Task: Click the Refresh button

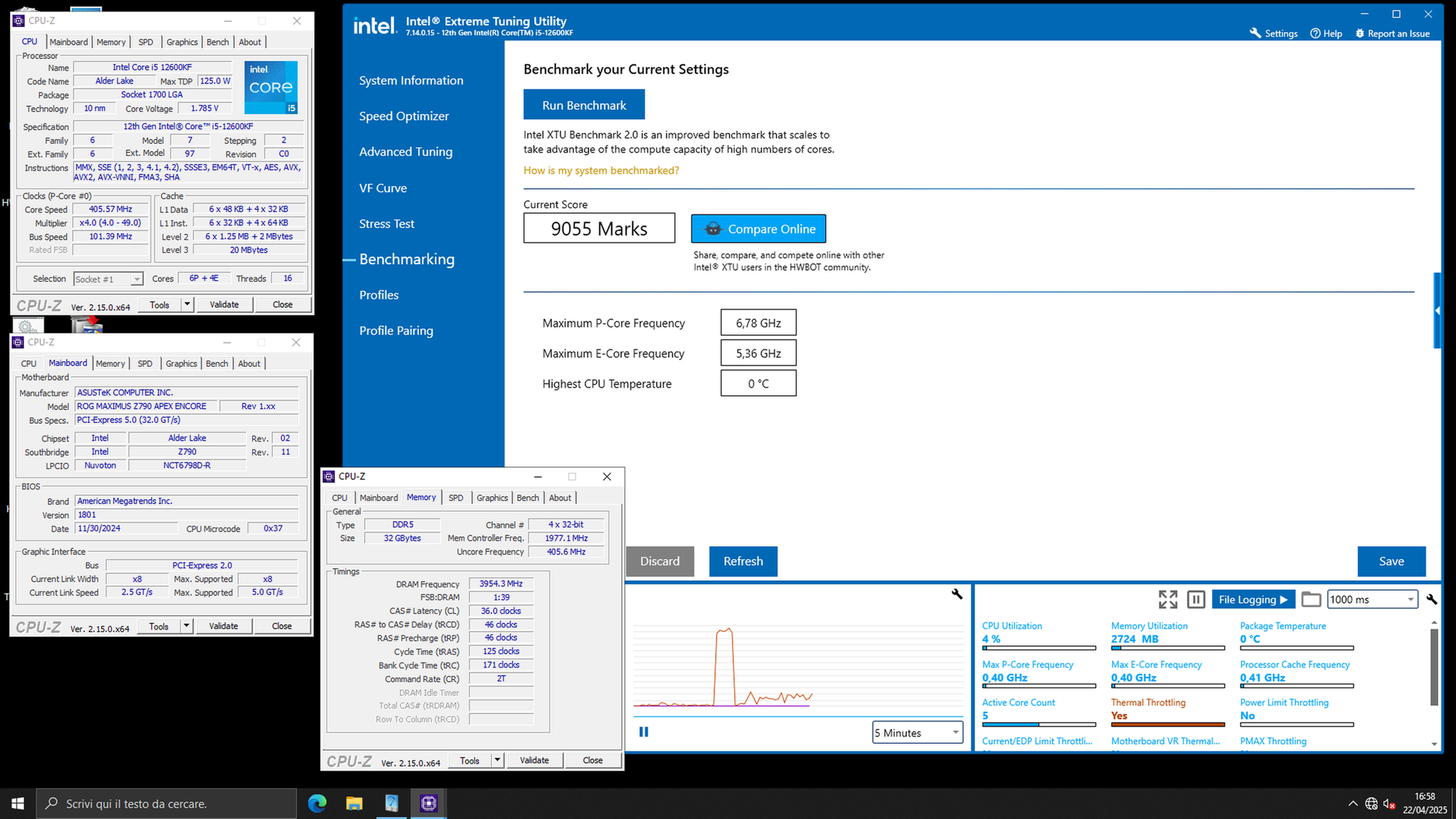Action: 743,561
